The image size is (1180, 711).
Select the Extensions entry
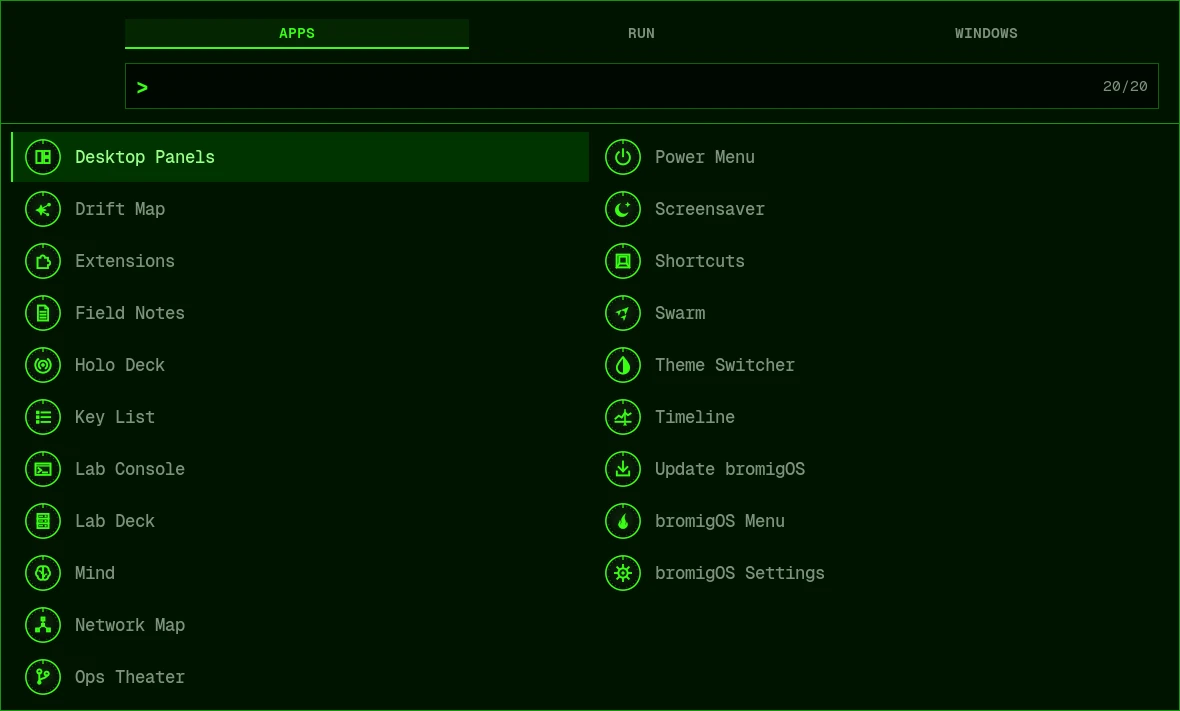coord(300,261)
